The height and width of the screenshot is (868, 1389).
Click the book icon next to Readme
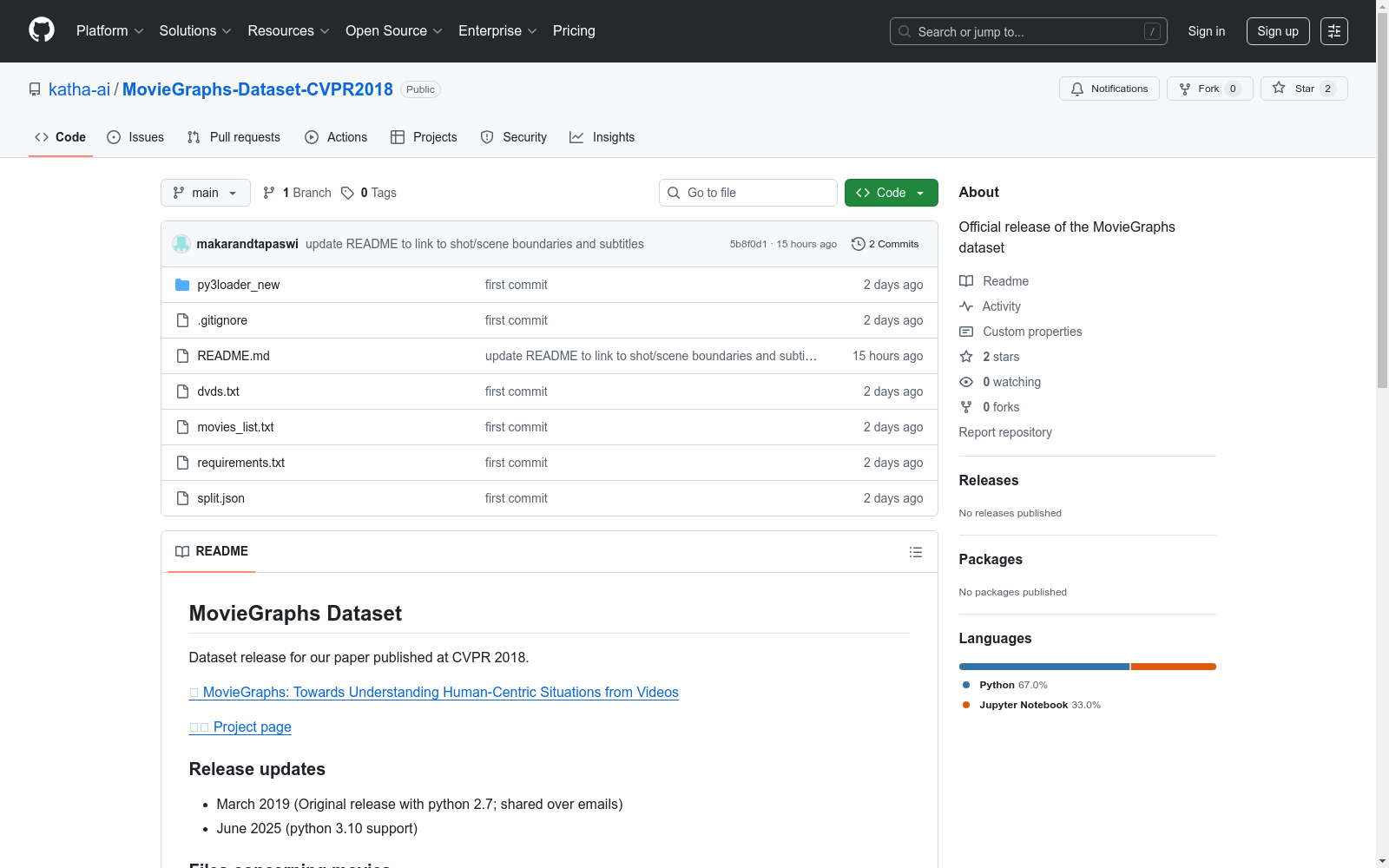(966, 281)
